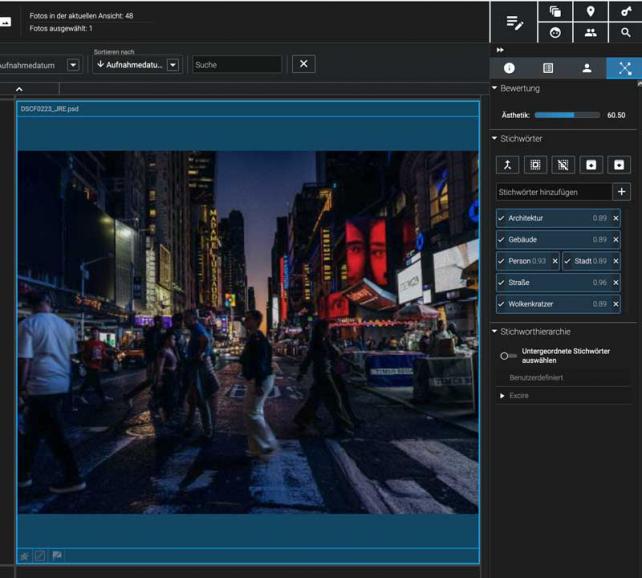
Task: Focus the Stichwörter hinzufügen field
Action: pyautogui.click(x=554, y=192)
